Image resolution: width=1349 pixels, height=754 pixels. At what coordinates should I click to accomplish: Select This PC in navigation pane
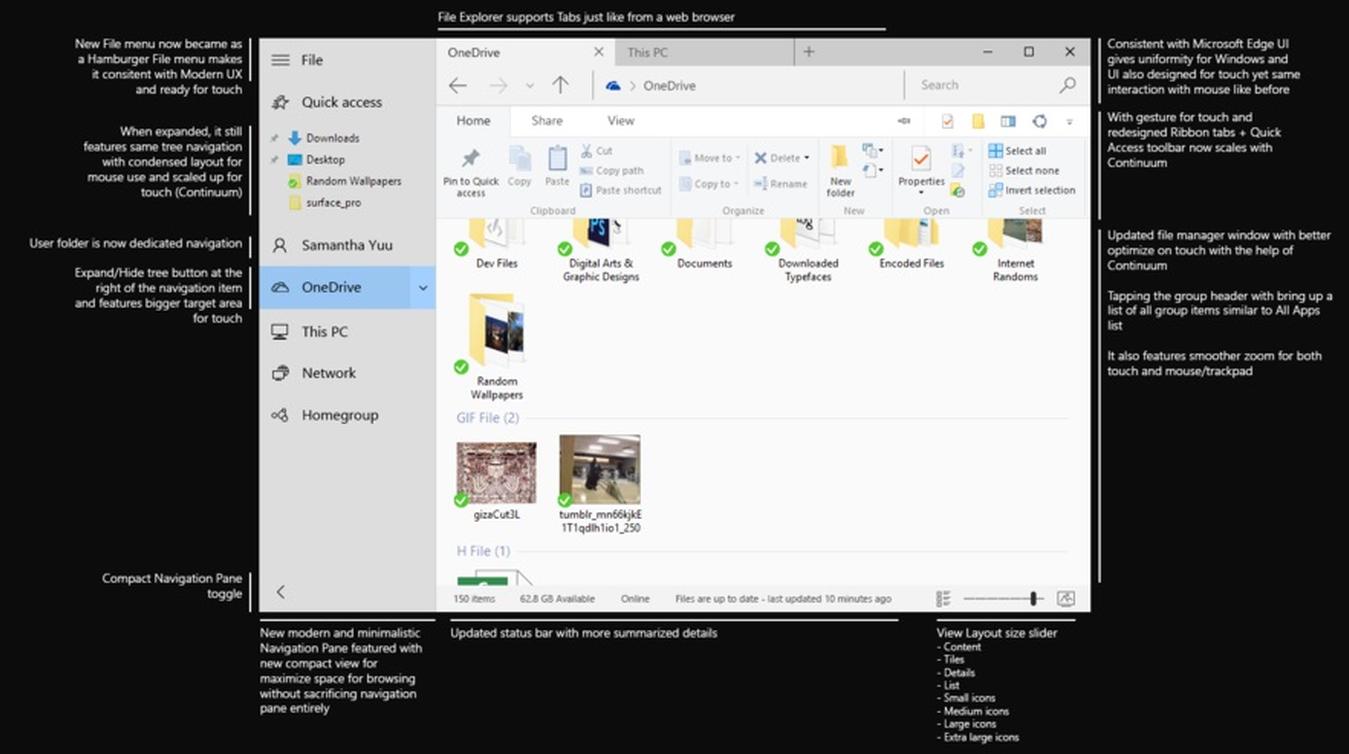pyautogui.click(x=347, y=332)
